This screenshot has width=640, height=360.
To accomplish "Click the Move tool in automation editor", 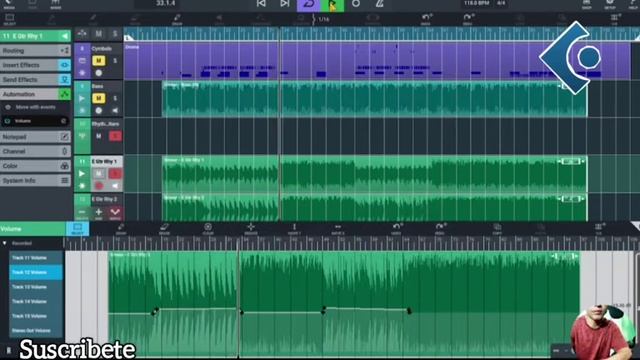I will click(x=251, y=229).
